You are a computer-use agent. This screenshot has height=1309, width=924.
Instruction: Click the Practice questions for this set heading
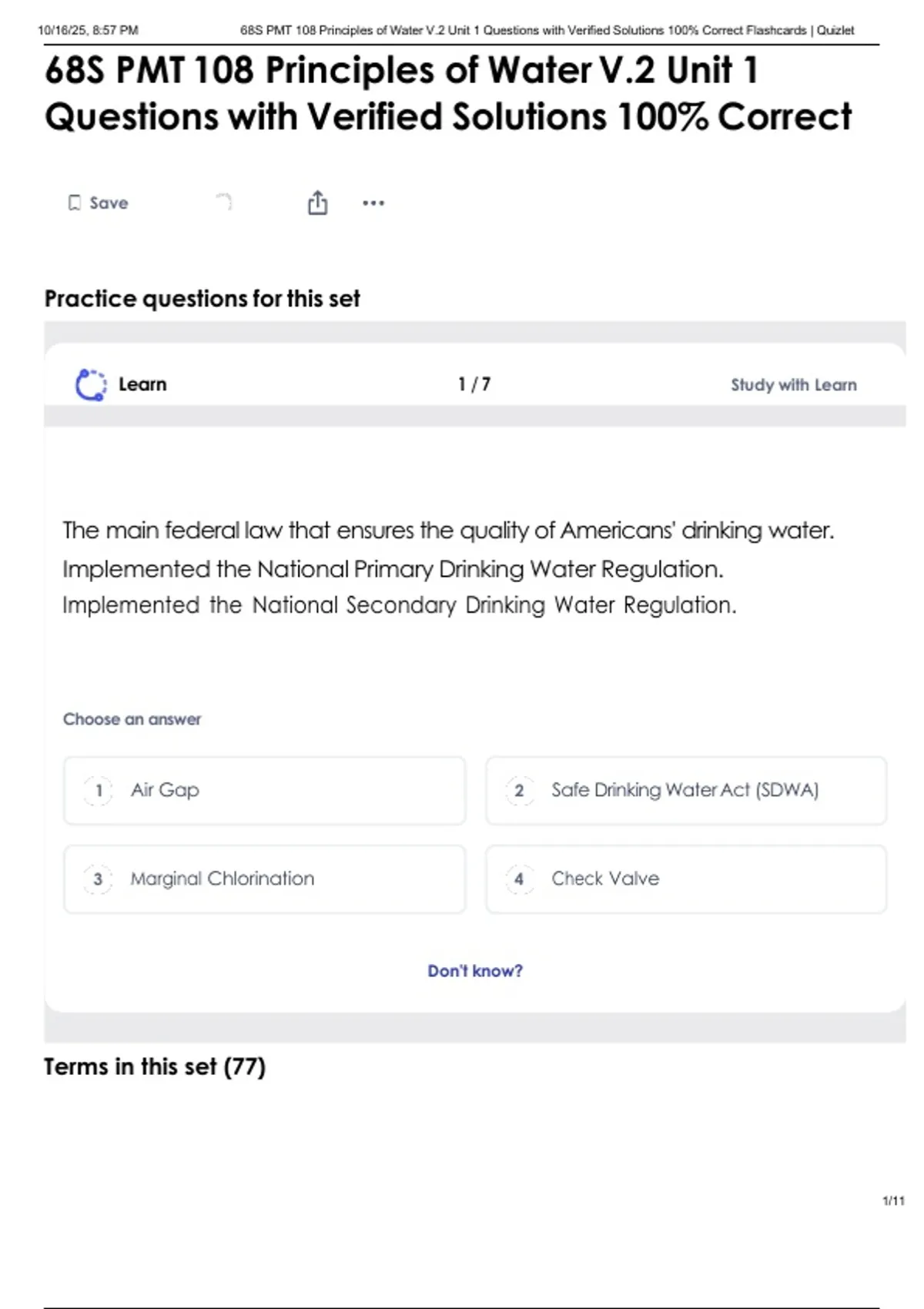point(202,299)
